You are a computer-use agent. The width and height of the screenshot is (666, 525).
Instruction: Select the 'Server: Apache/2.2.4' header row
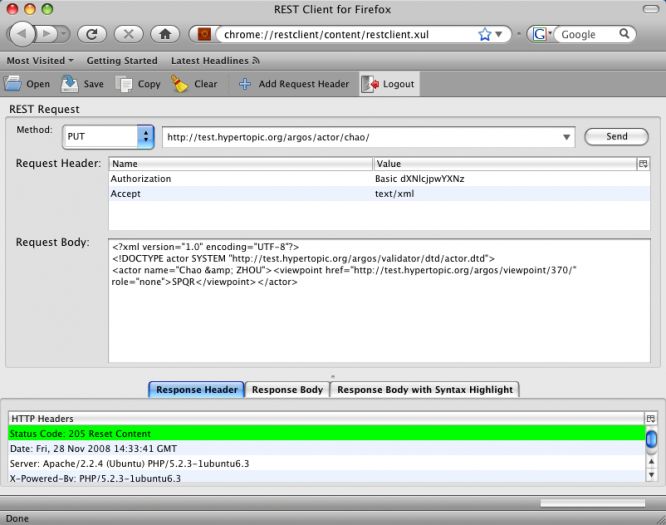[x=326, y=463]
